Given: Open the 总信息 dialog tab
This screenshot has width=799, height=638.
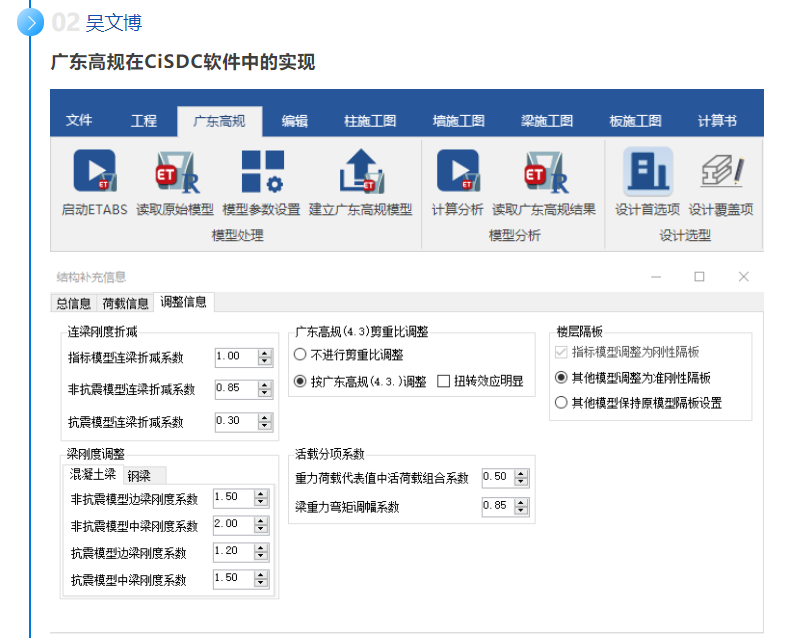Looking at the screenshot, I should (x=74, y=304).
